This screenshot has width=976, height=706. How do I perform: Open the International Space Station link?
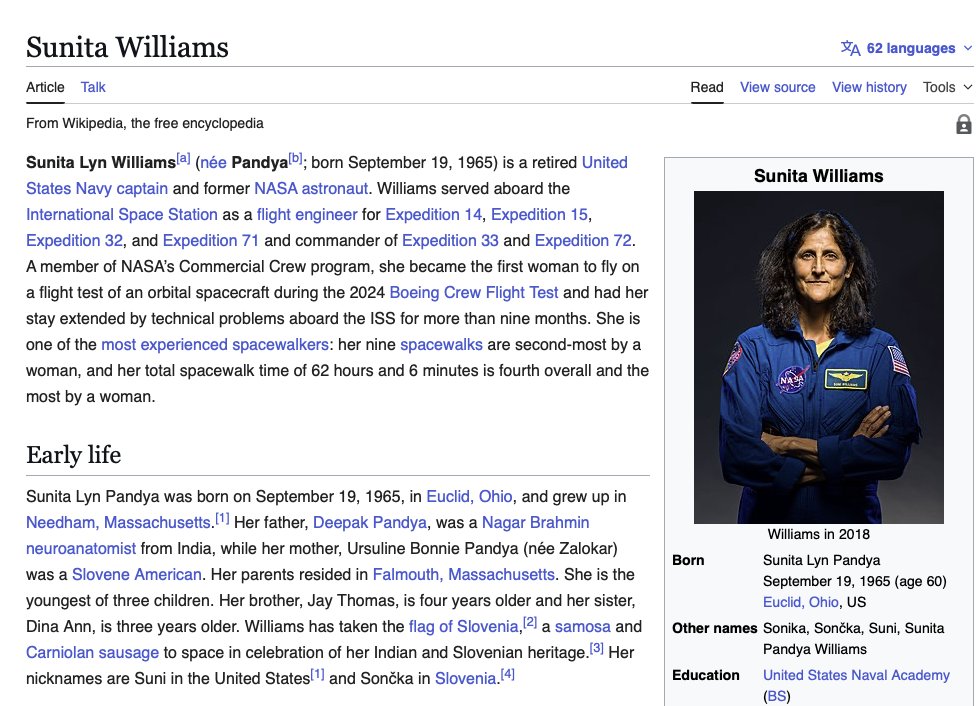pyautogui.click(x=121, y=215)
